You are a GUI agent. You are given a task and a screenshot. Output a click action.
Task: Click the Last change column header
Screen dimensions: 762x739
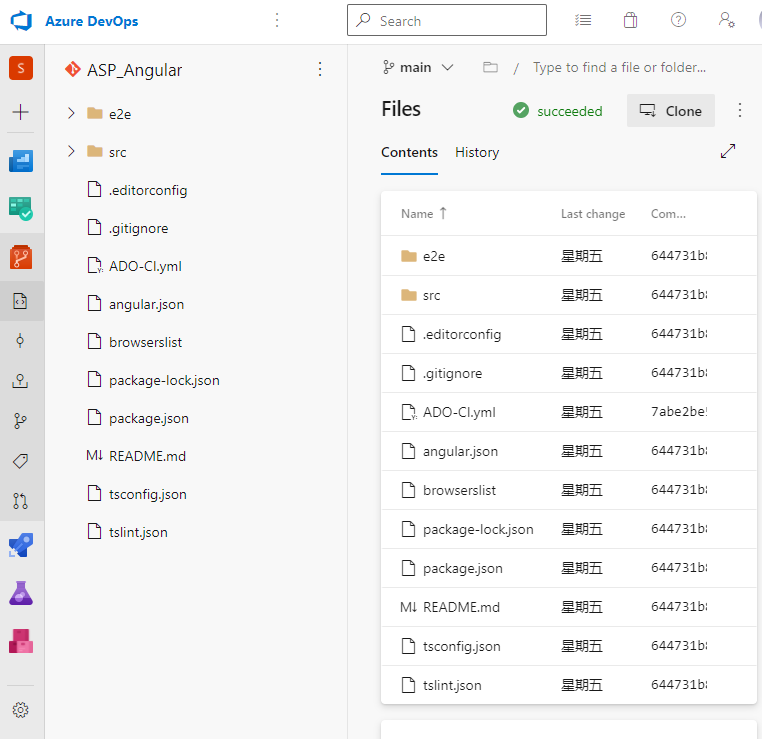point(593,214)
